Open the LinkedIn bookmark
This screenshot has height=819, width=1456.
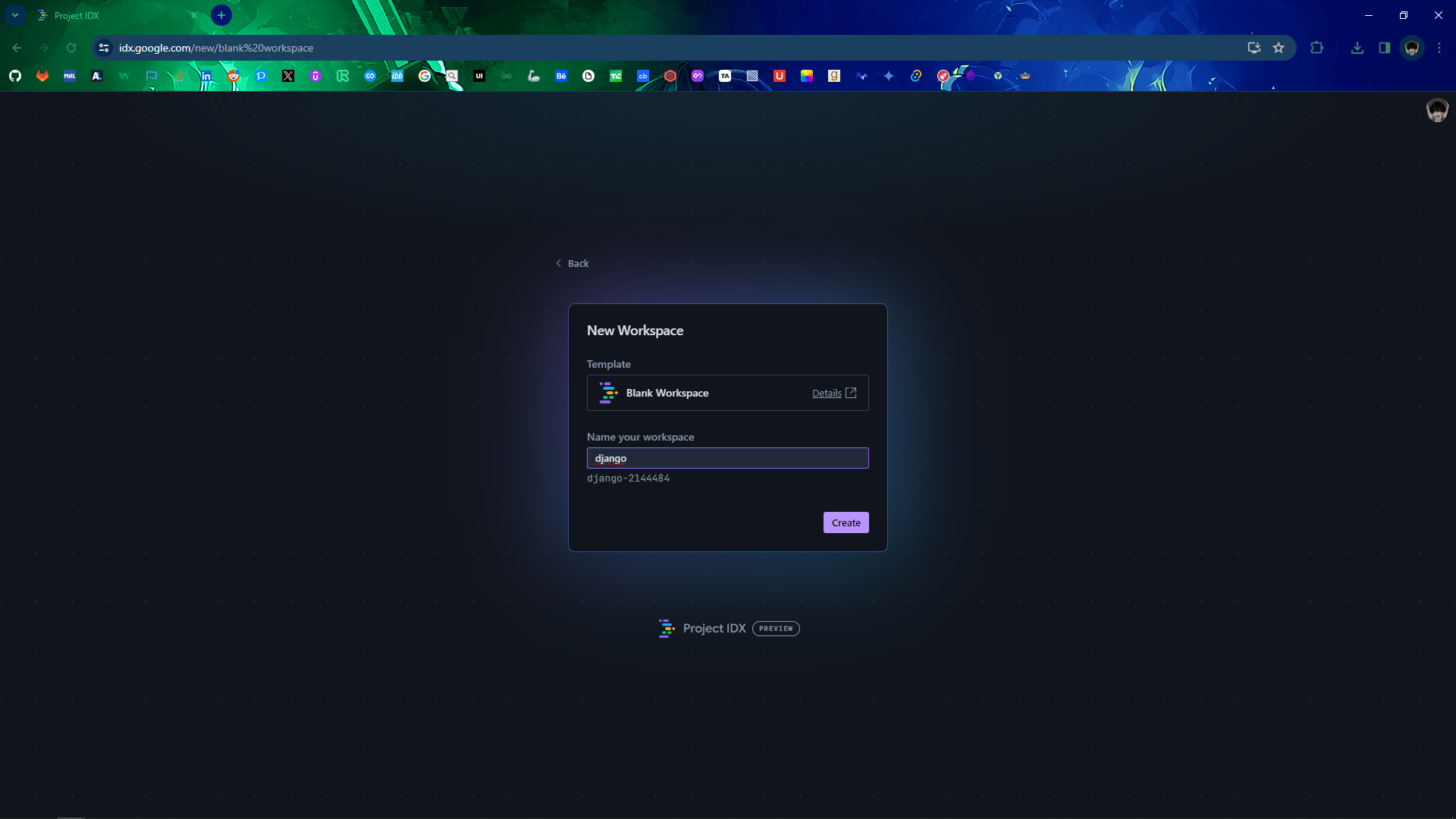pyautogui.click(x=206, y=76)
